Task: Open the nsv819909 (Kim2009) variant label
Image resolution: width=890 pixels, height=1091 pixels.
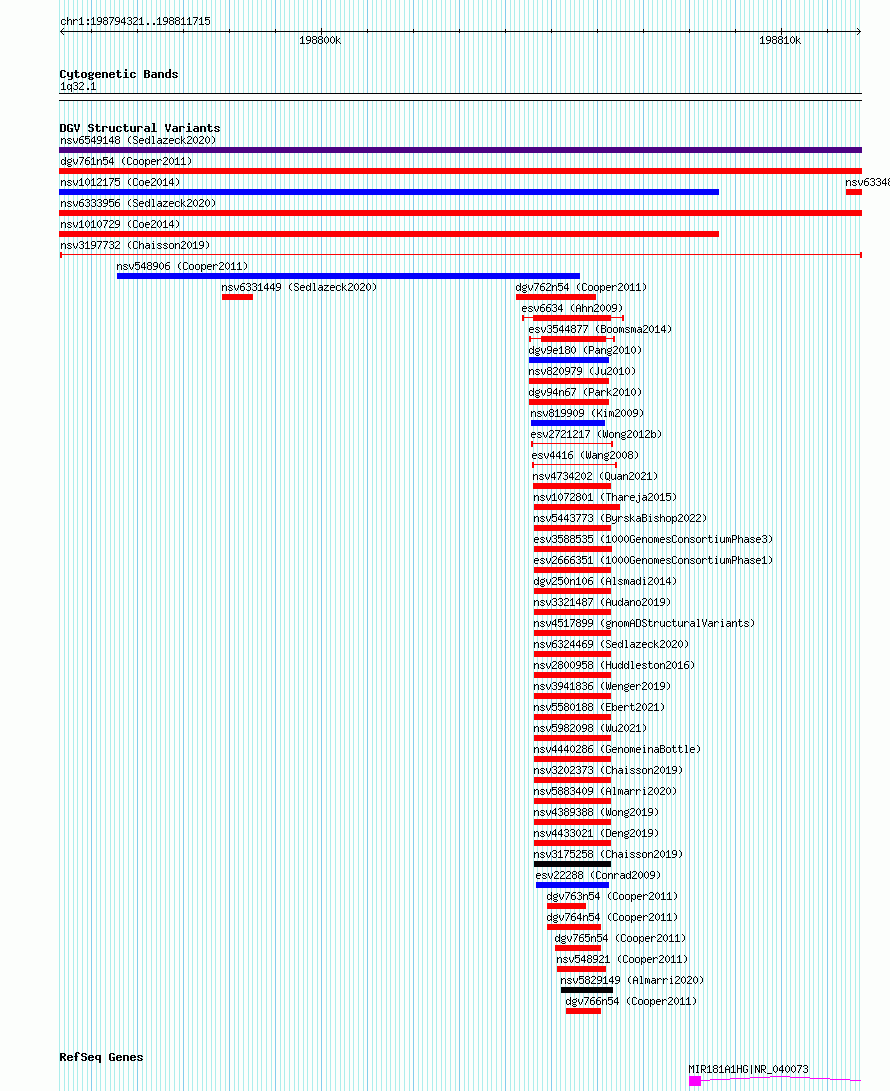Action: [587, 413]
